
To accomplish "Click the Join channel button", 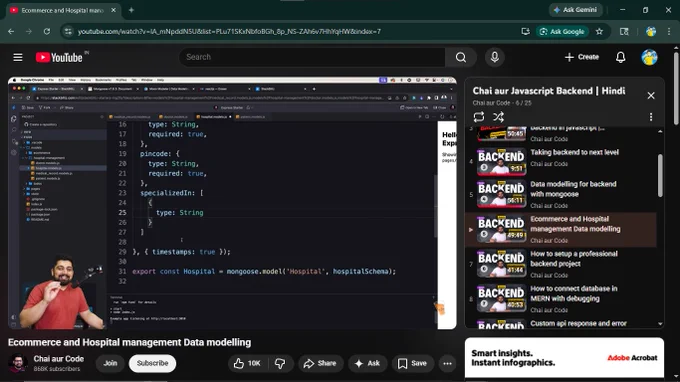I will (x=110, y=363).
